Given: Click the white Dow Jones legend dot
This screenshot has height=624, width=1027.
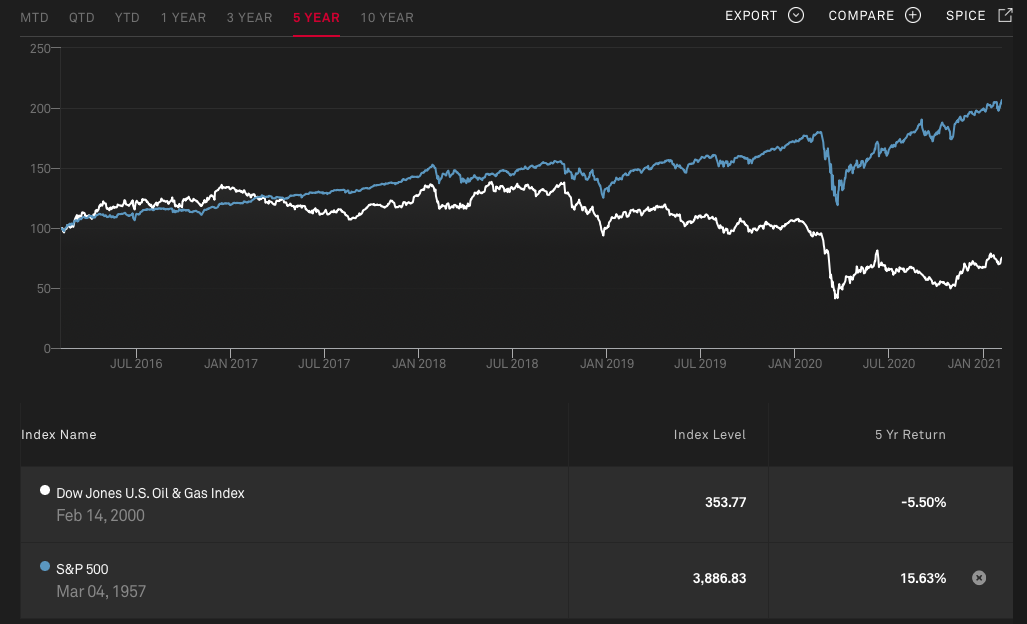Looking at the screenshot, I should point(45,490).
